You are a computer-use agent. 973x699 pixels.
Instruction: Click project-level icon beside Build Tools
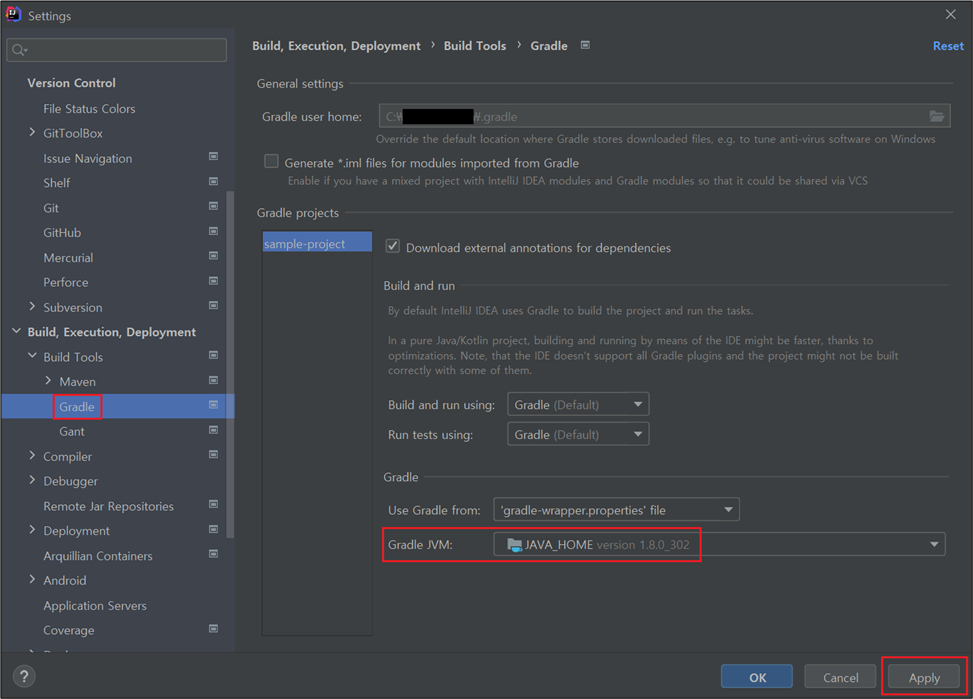click(x=213, y=355)
